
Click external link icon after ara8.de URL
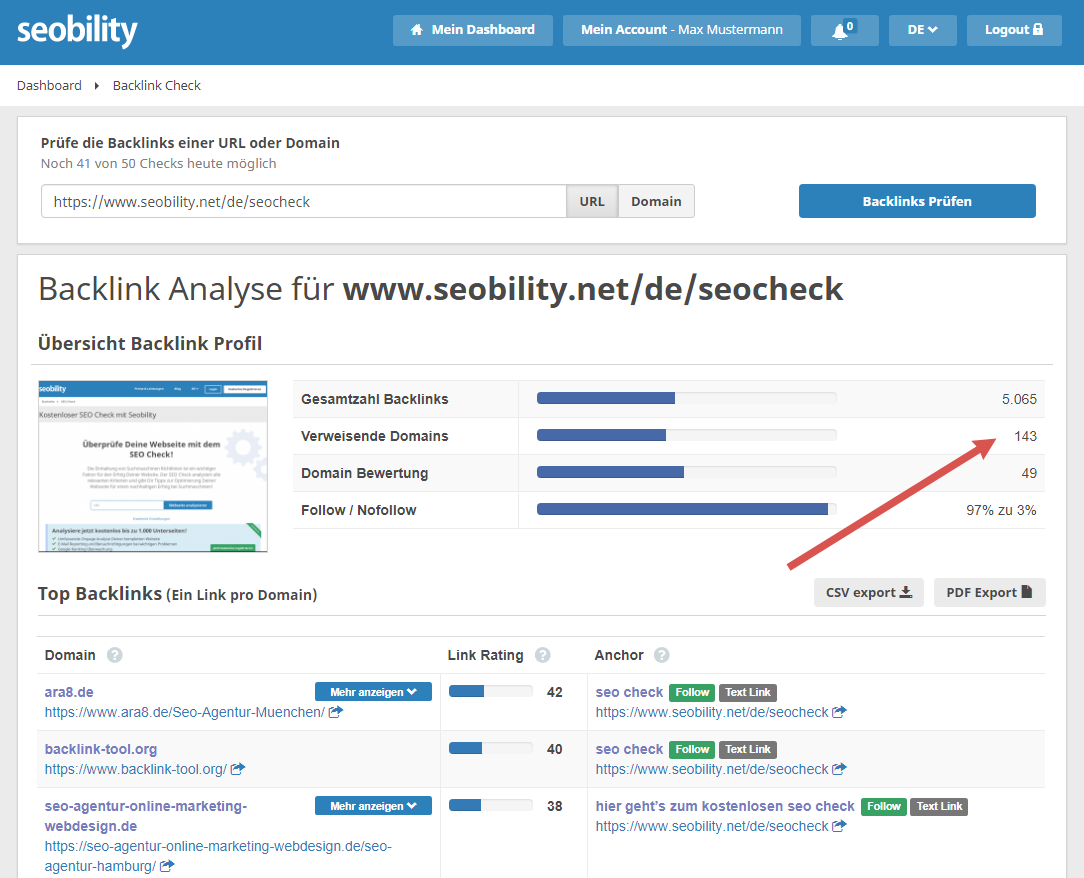point(335,712)
